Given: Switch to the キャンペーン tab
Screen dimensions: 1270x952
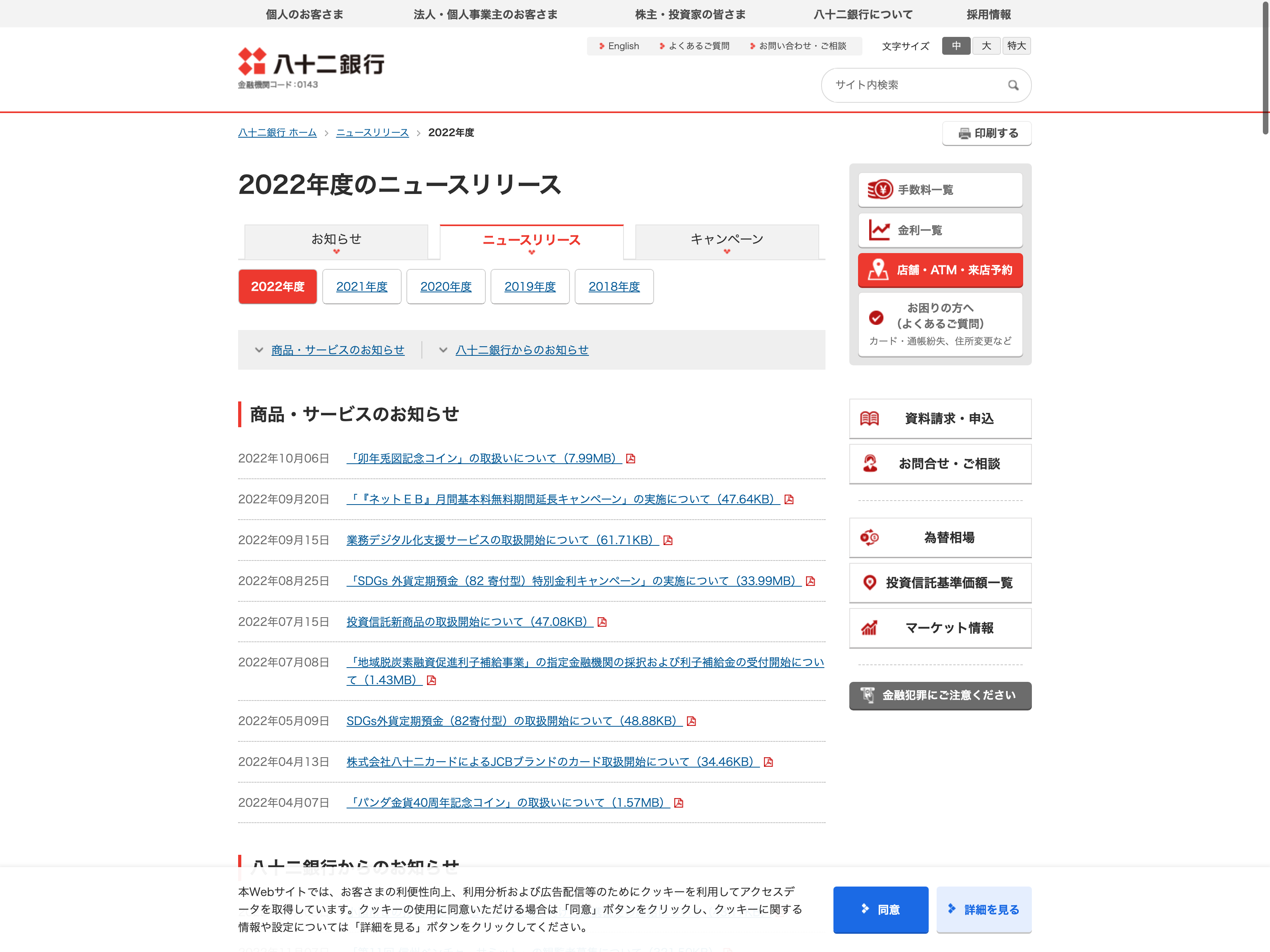Looking at the screenshot, I should pyautogui.click(x=726, y=242).
